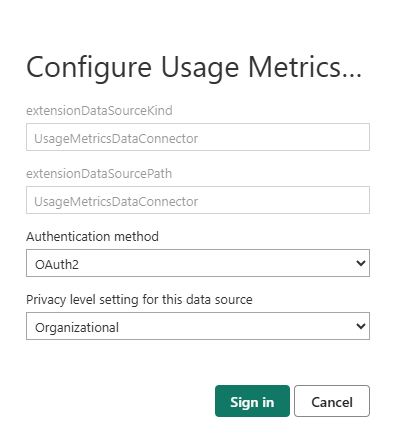Click the 'Authentication method' label
Screen dimensions: 394x440
pyautogui.click(x=92, y=237)
